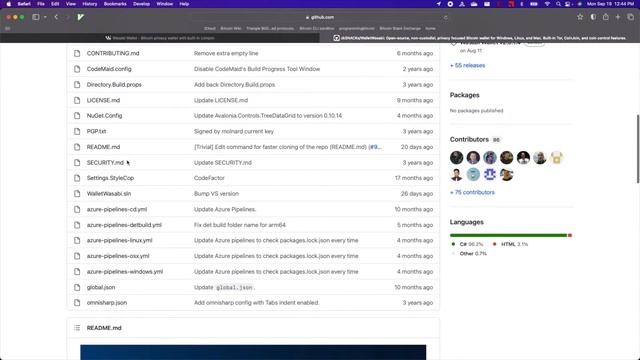Open CodeMaid.config file
Image resolution: width=640 pixels, height=360 pixels.
pyautogui.click(x=109, y=69)
